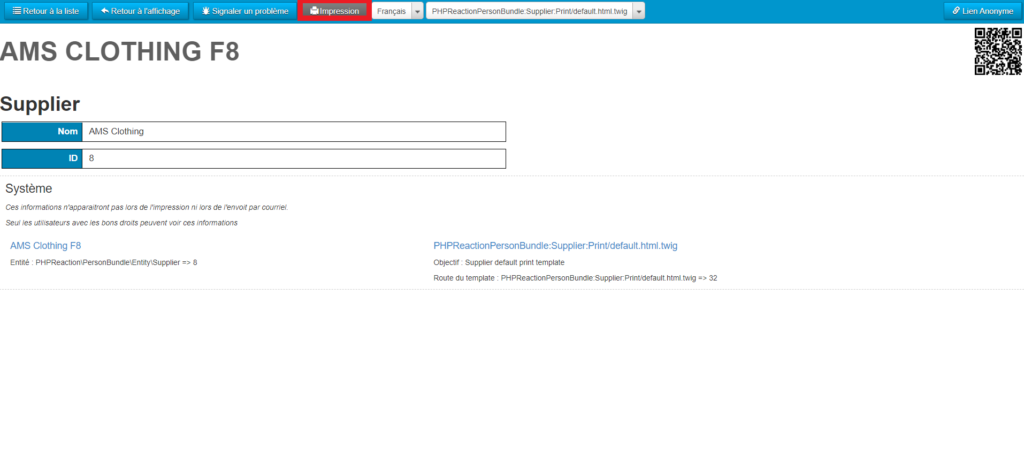The width and height of the screenshot is (1024, 462).
Task: Open the Supplier:Print/default.html.twig blue link
Action: pos(556,245)
